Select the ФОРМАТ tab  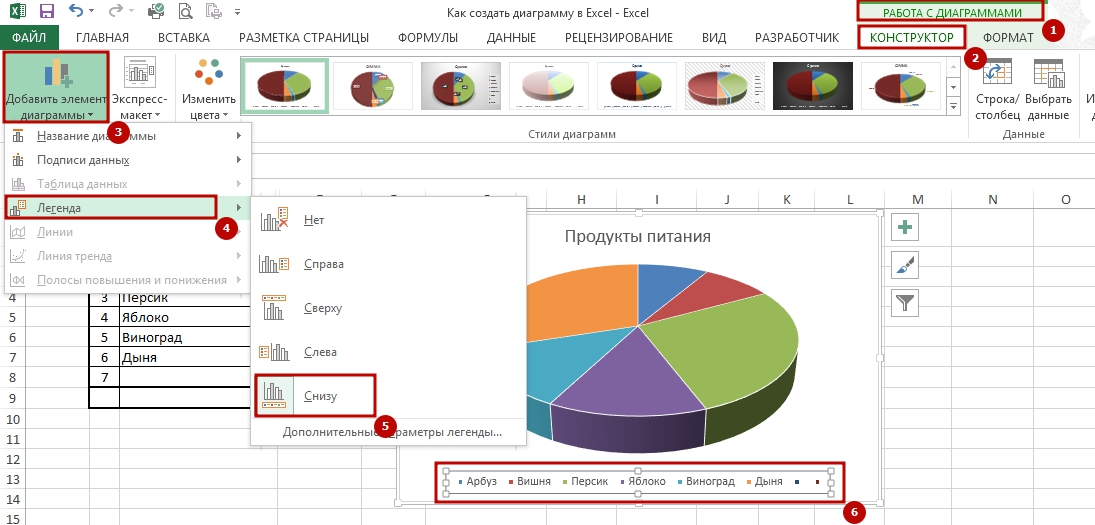(x=1008, y=38)
